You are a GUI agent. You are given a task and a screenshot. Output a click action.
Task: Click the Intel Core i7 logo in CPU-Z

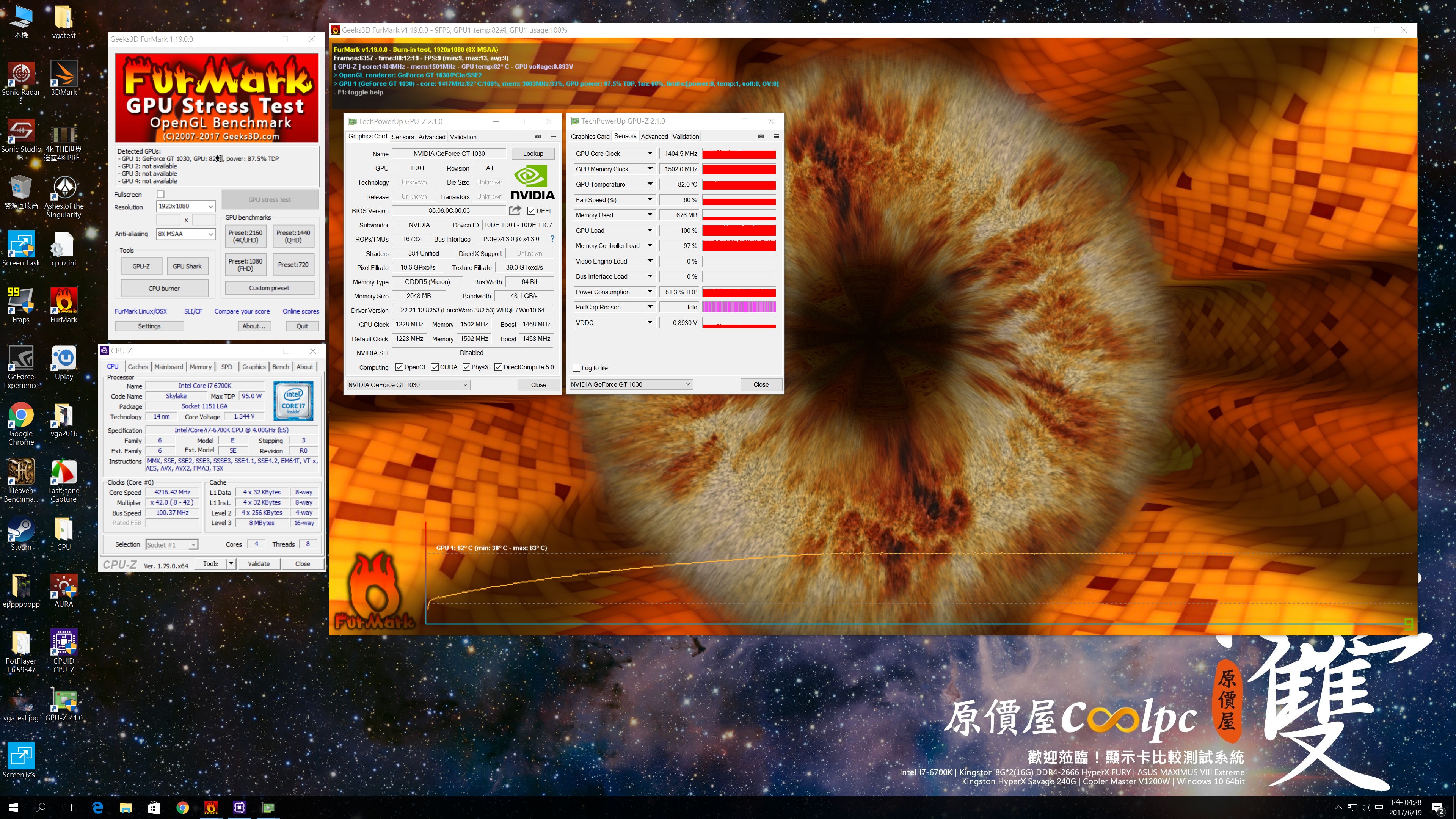(x=293, y=401)
